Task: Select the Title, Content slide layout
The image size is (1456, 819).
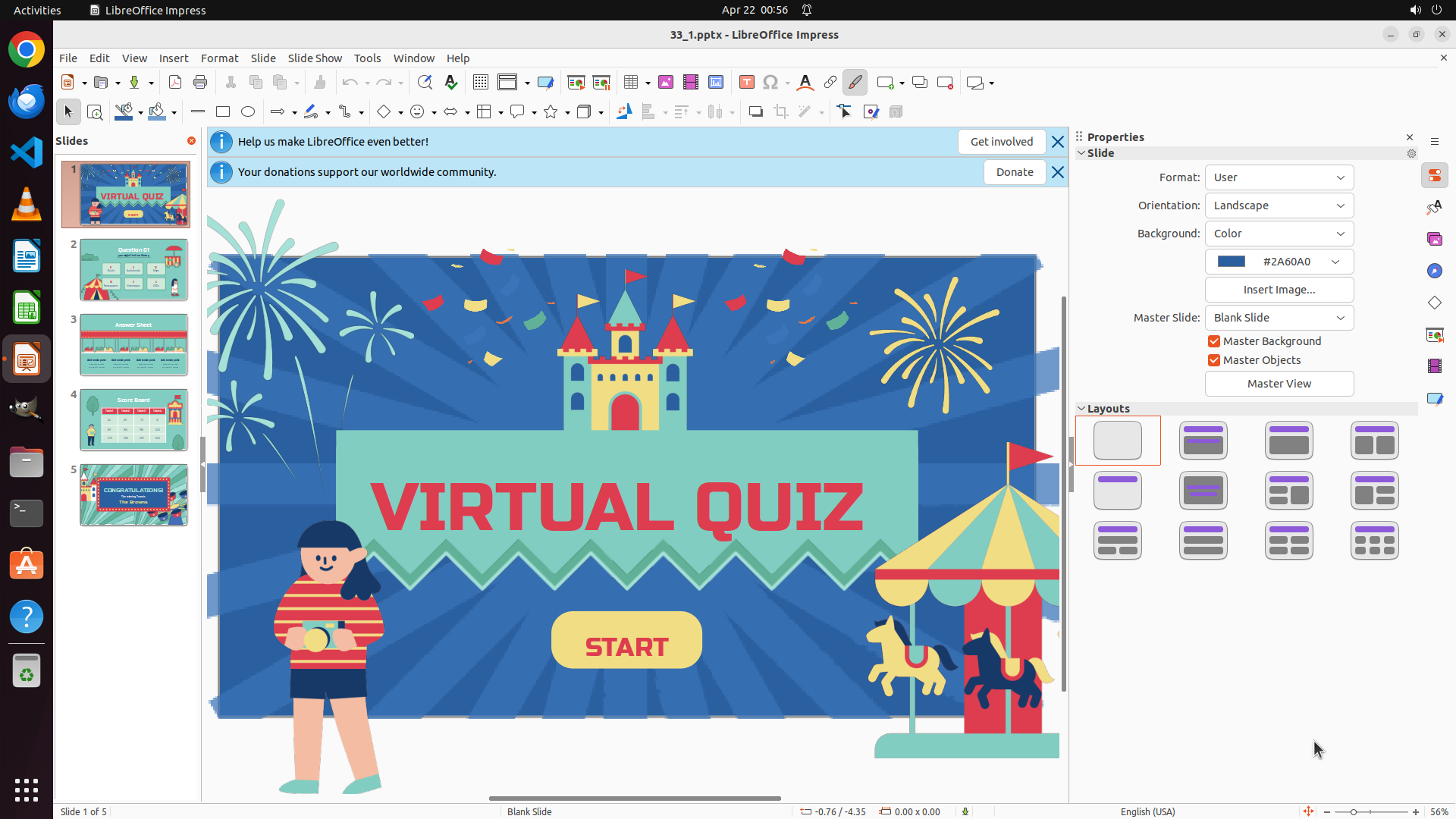Action: [x=1288, y=441]
